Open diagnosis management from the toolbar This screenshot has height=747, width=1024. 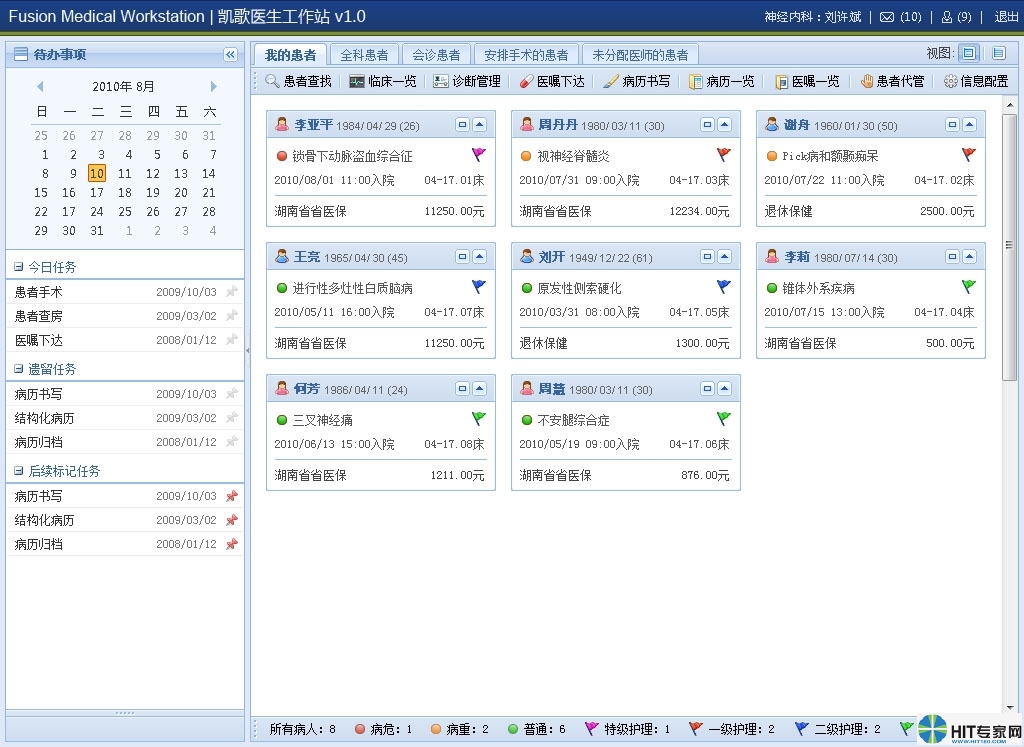tap(441, 81)
